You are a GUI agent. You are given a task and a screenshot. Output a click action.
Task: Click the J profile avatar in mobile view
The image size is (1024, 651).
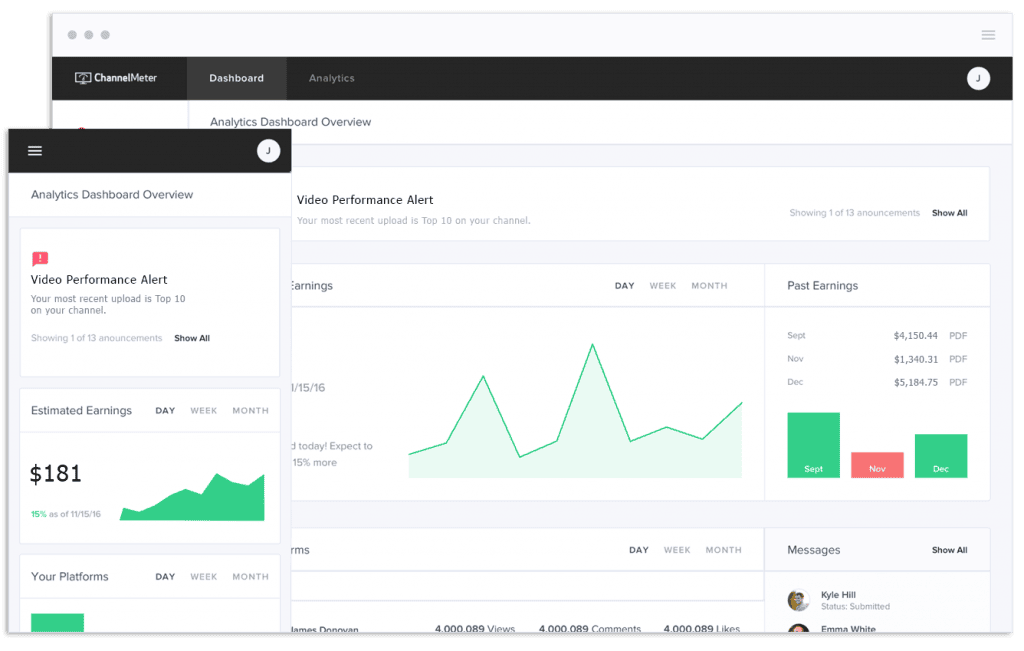point(268,151)
